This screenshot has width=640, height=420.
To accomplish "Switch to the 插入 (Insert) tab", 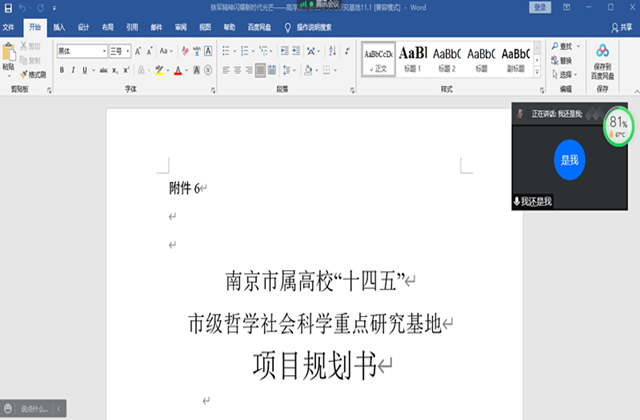I will (59, 27).
